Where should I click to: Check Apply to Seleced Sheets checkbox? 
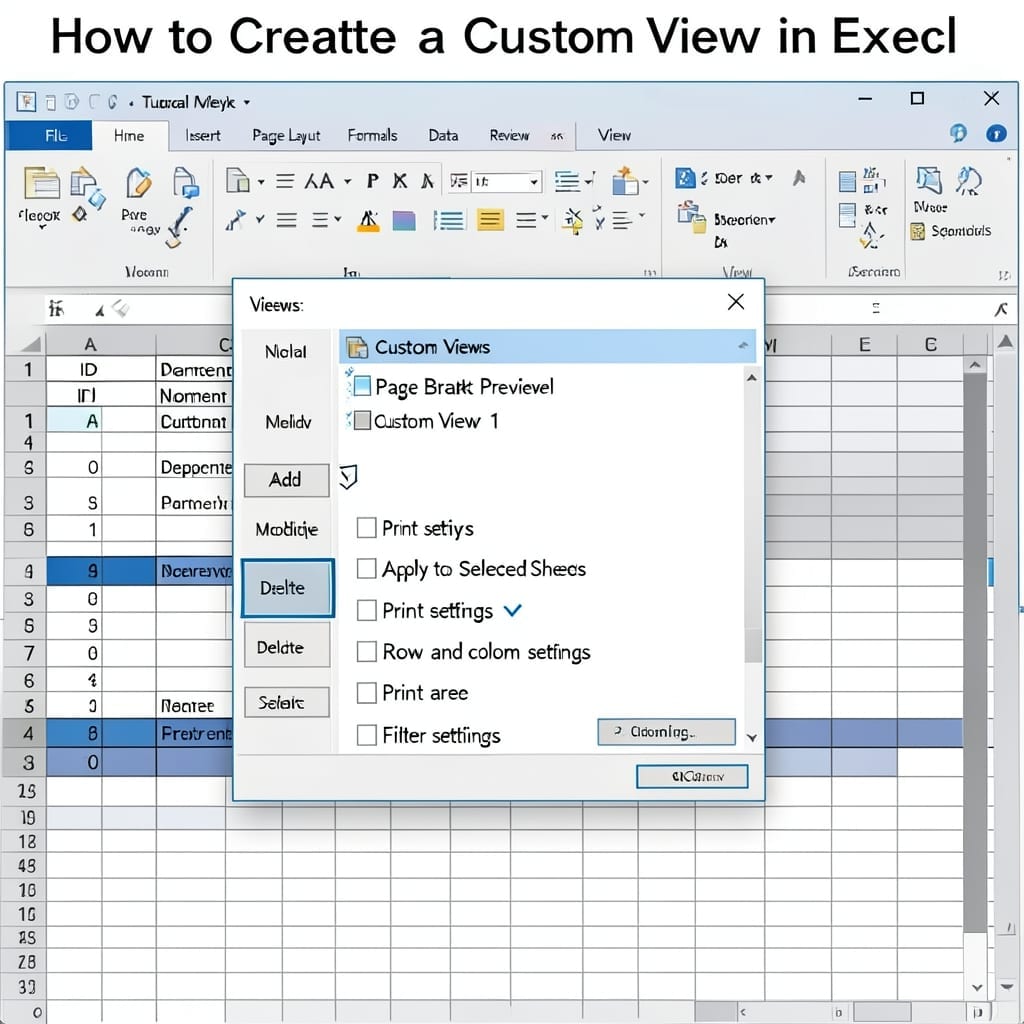click(366, 569)
